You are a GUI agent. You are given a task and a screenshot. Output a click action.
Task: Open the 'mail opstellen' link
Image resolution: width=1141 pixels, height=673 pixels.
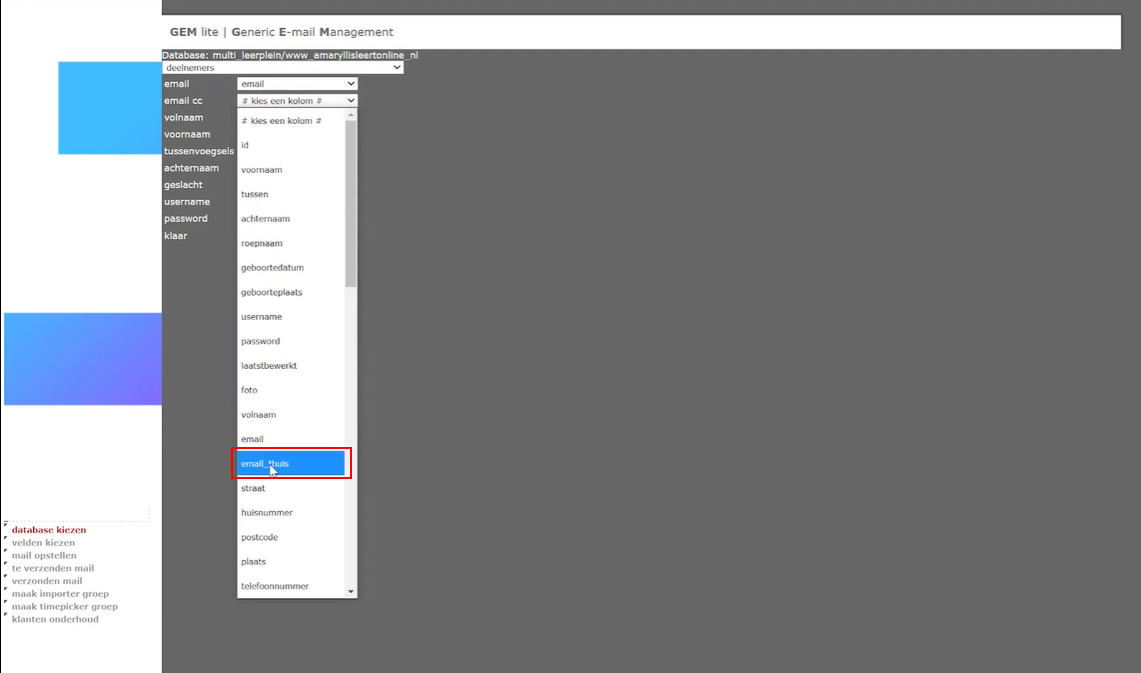point(44,556)
